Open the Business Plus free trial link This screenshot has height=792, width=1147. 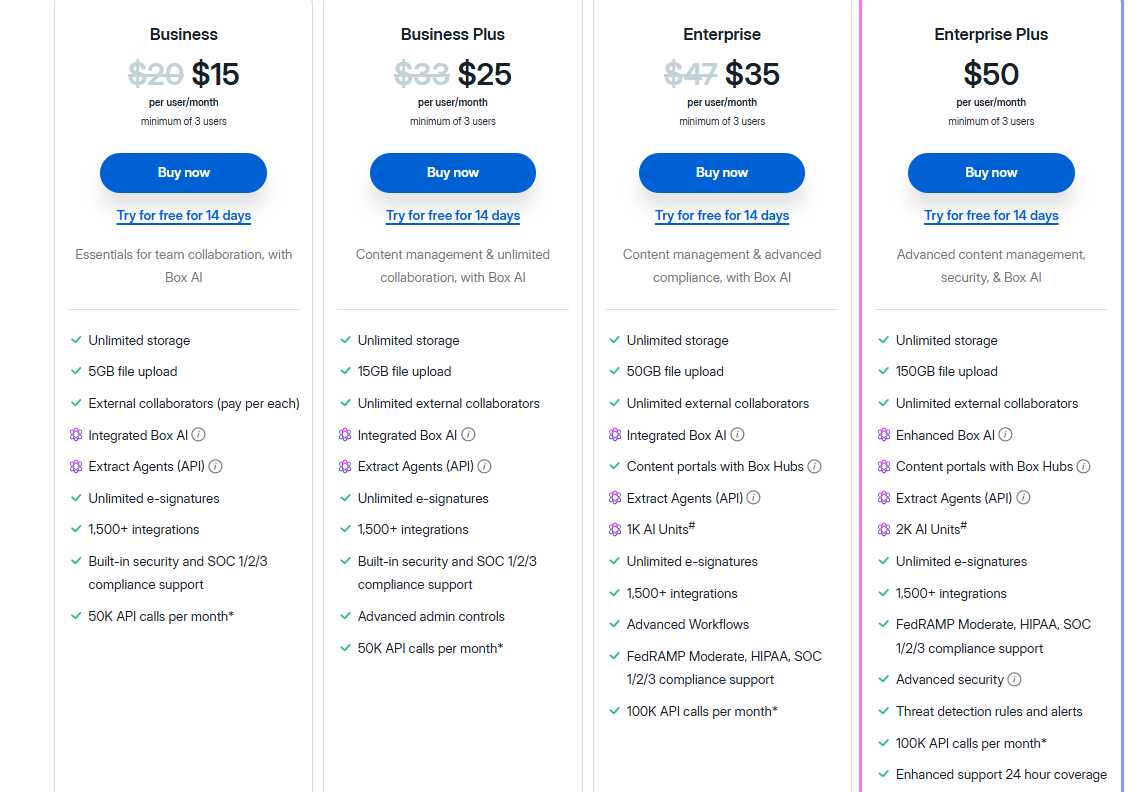pos(452,215)
